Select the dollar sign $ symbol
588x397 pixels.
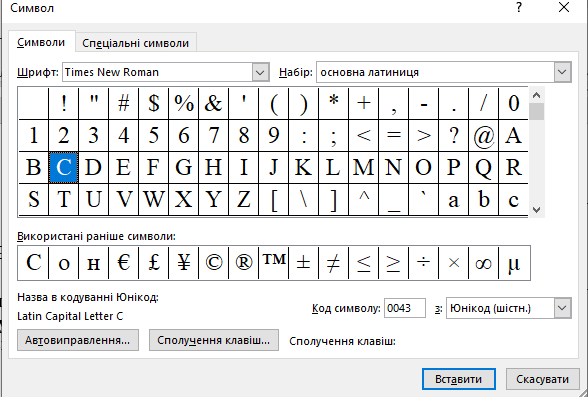tap(154, 103)
